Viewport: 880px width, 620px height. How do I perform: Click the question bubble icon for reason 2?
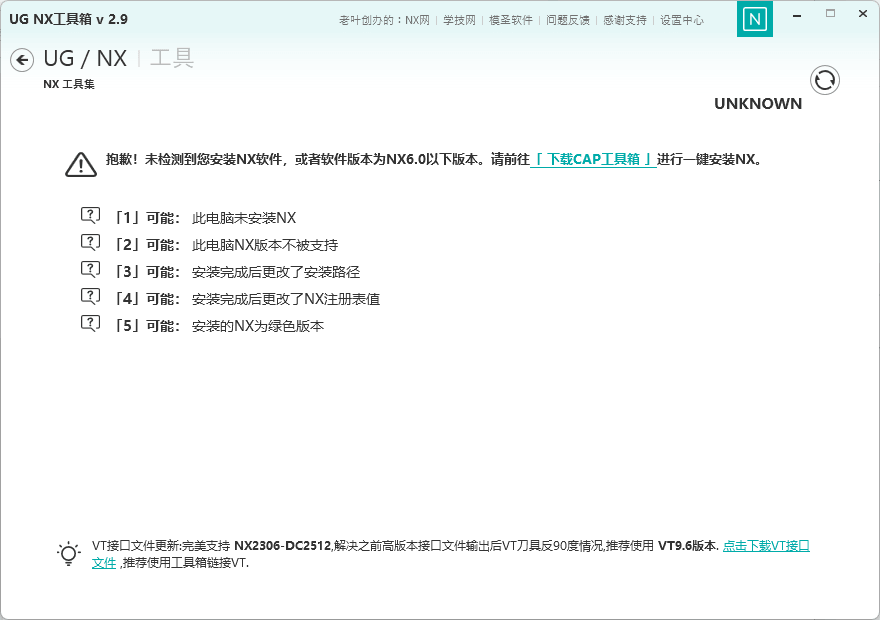coord(90,243)
